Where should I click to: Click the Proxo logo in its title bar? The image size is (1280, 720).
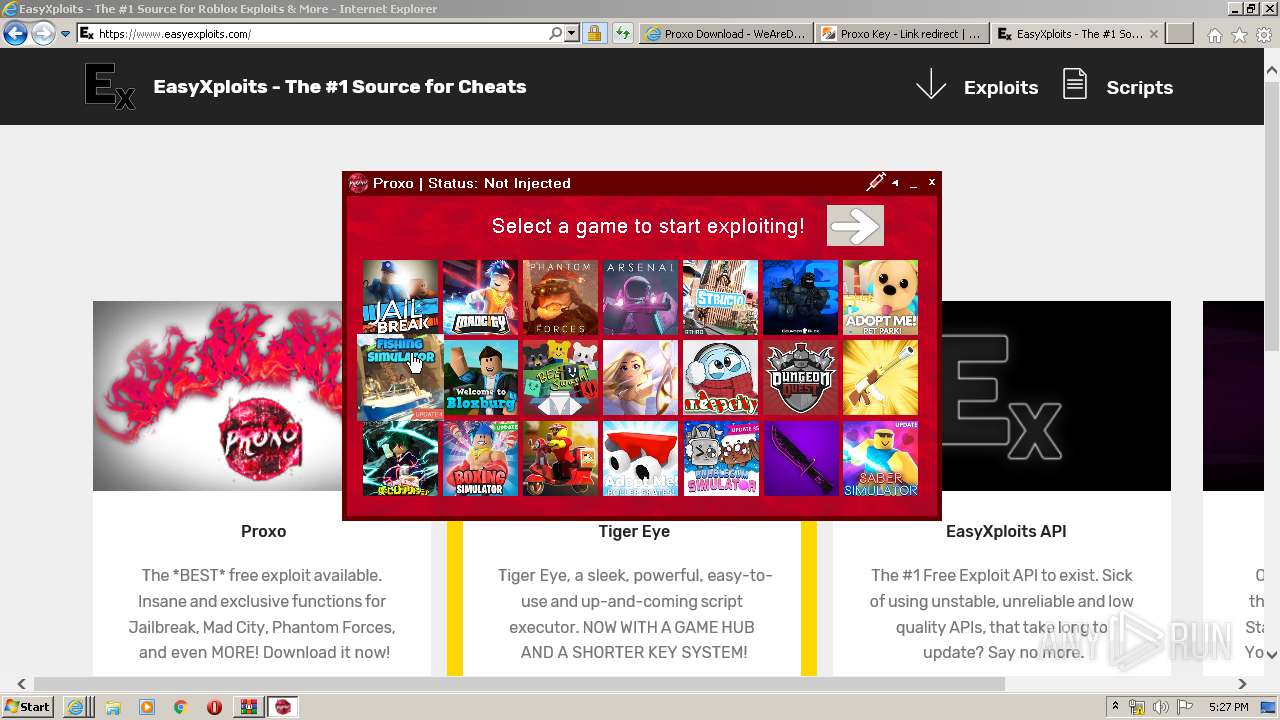coord(358,183)
